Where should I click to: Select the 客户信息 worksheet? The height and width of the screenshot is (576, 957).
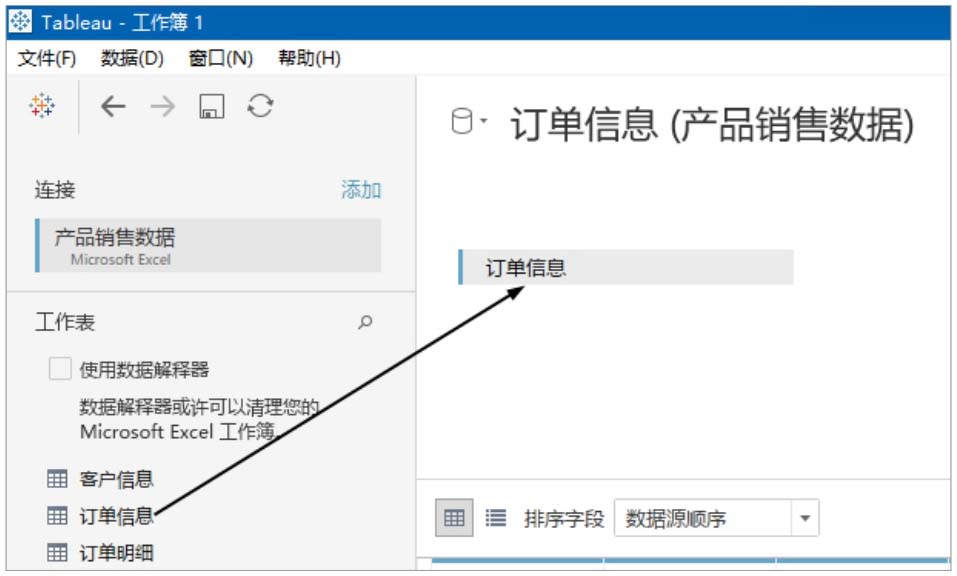[x=116, y=479]
